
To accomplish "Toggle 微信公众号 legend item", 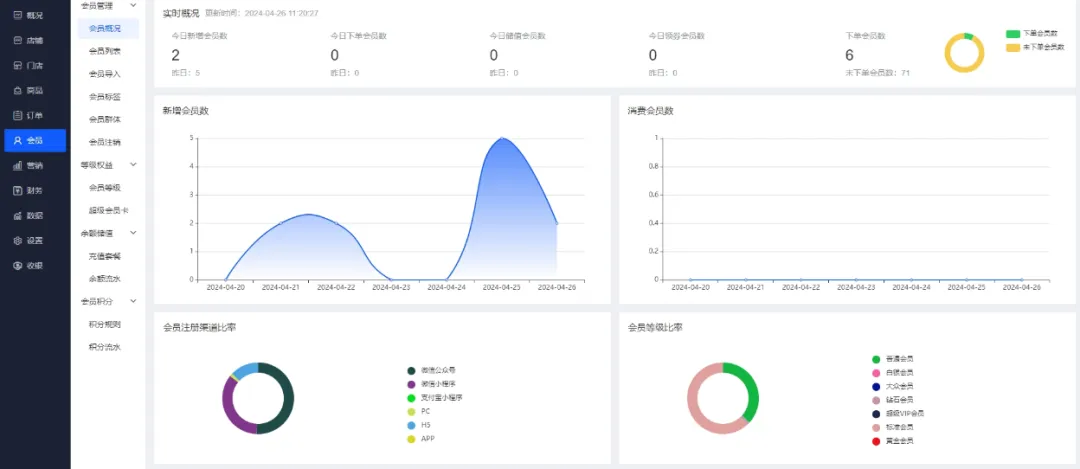I will (432, 371).
